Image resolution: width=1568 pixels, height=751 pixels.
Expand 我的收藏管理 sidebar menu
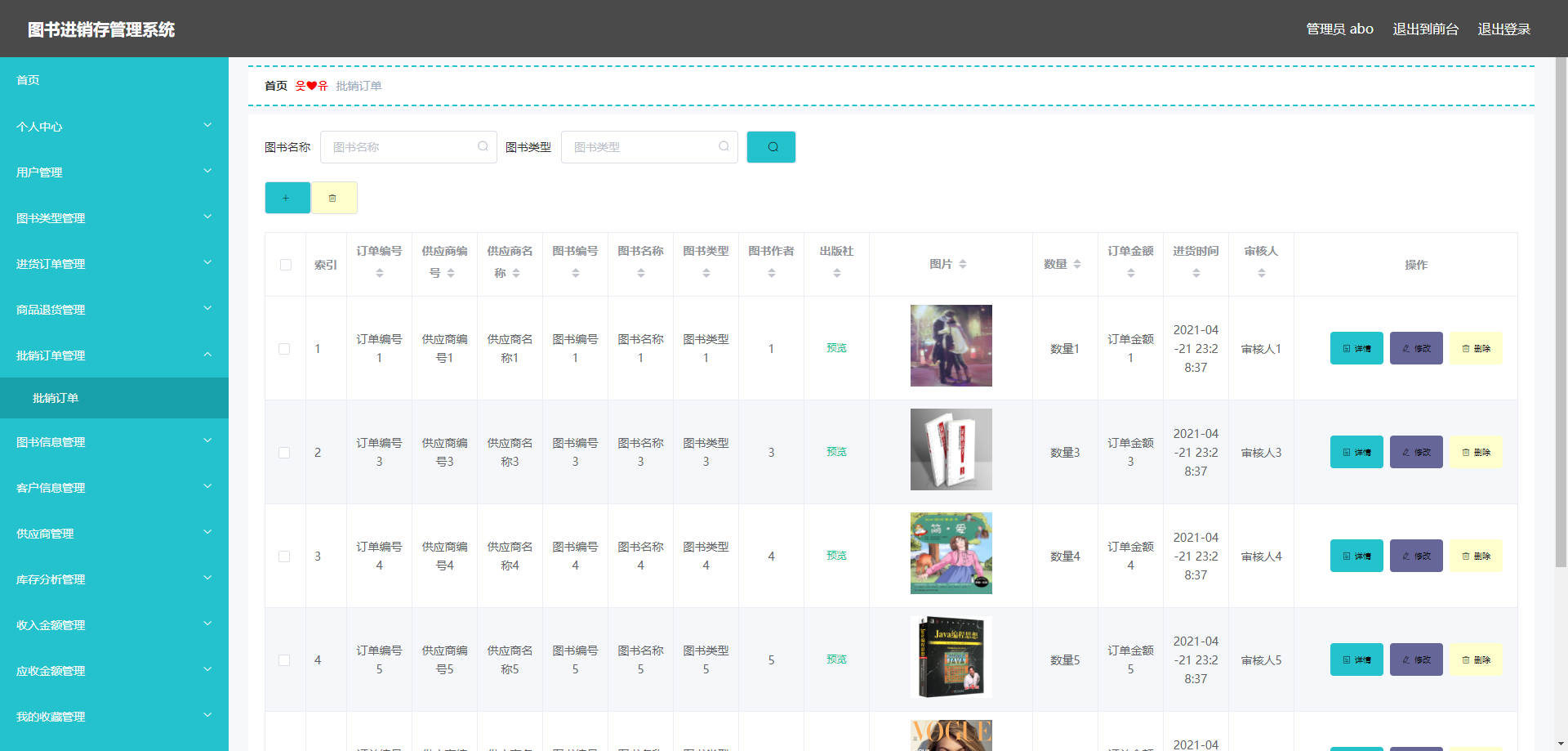(x=114, y=716)
